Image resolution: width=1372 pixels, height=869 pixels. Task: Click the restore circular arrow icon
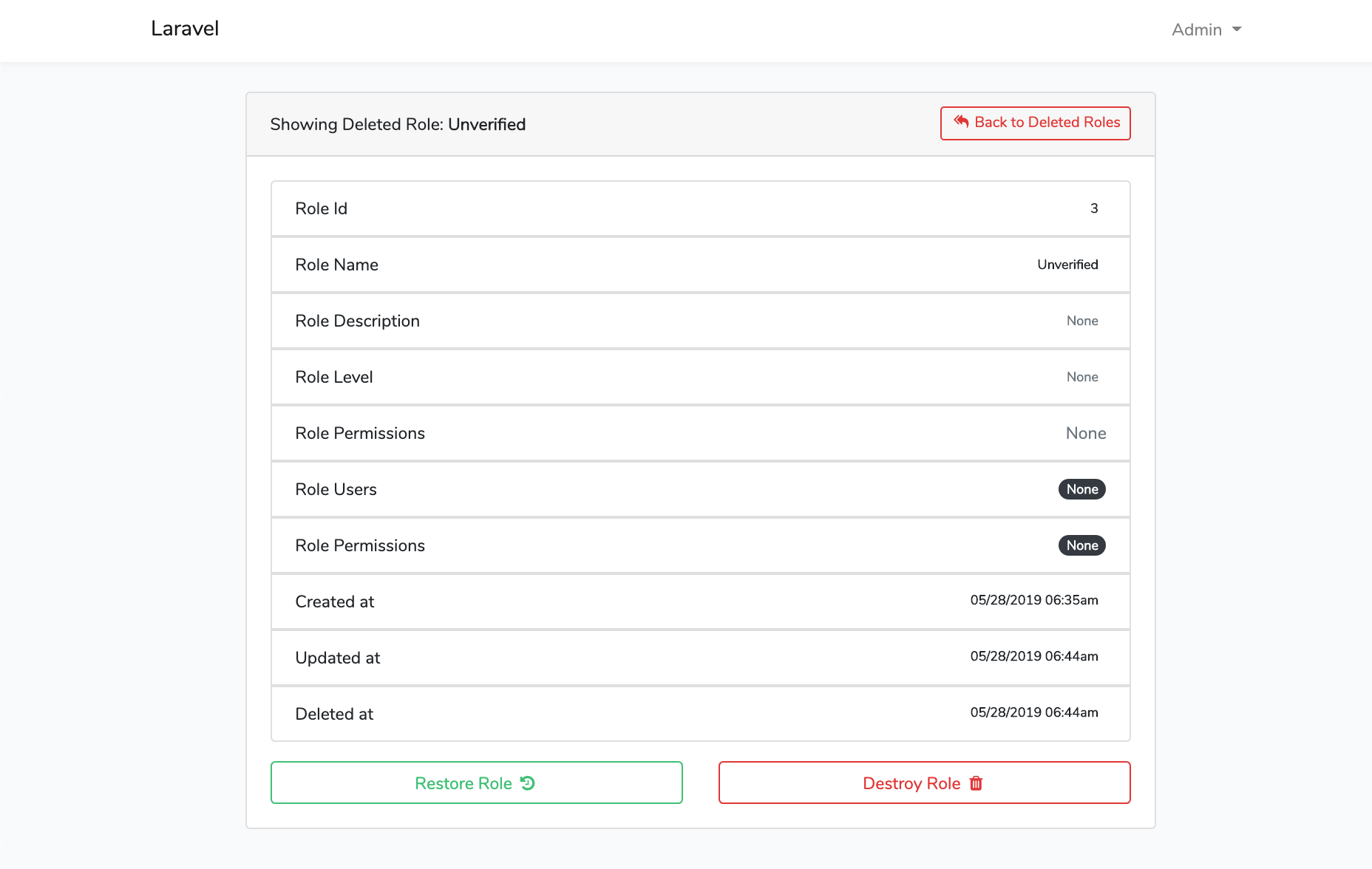click(527, 783)
